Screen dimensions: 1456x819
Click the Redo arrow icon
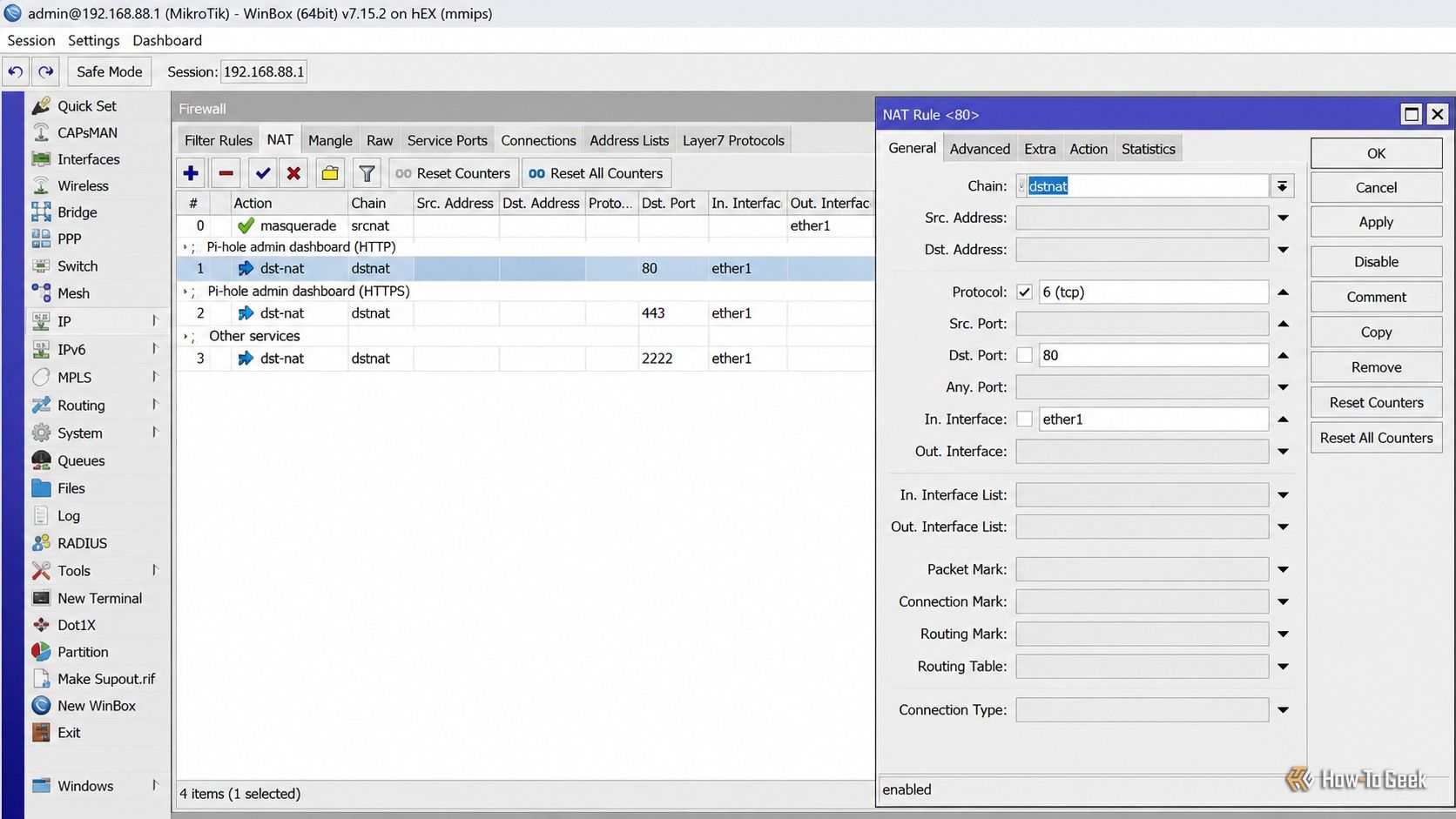[x=46, y=71]
